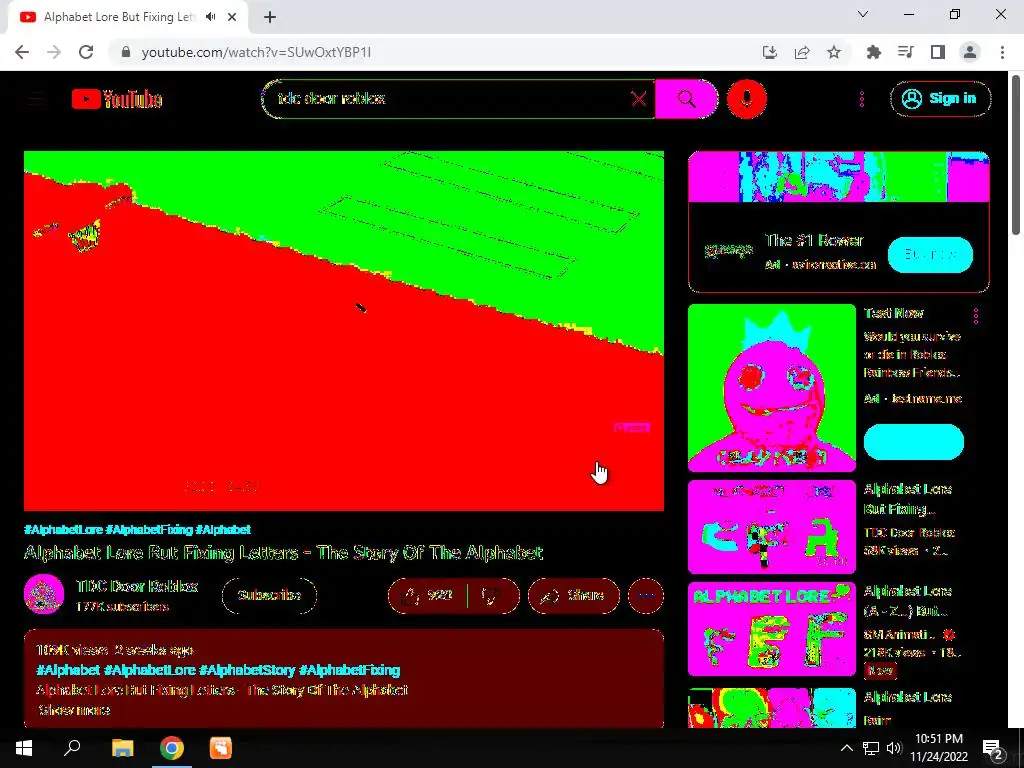Close the Alphabet Lore tab
1024x768 pixels.
[x=232, y=17]
